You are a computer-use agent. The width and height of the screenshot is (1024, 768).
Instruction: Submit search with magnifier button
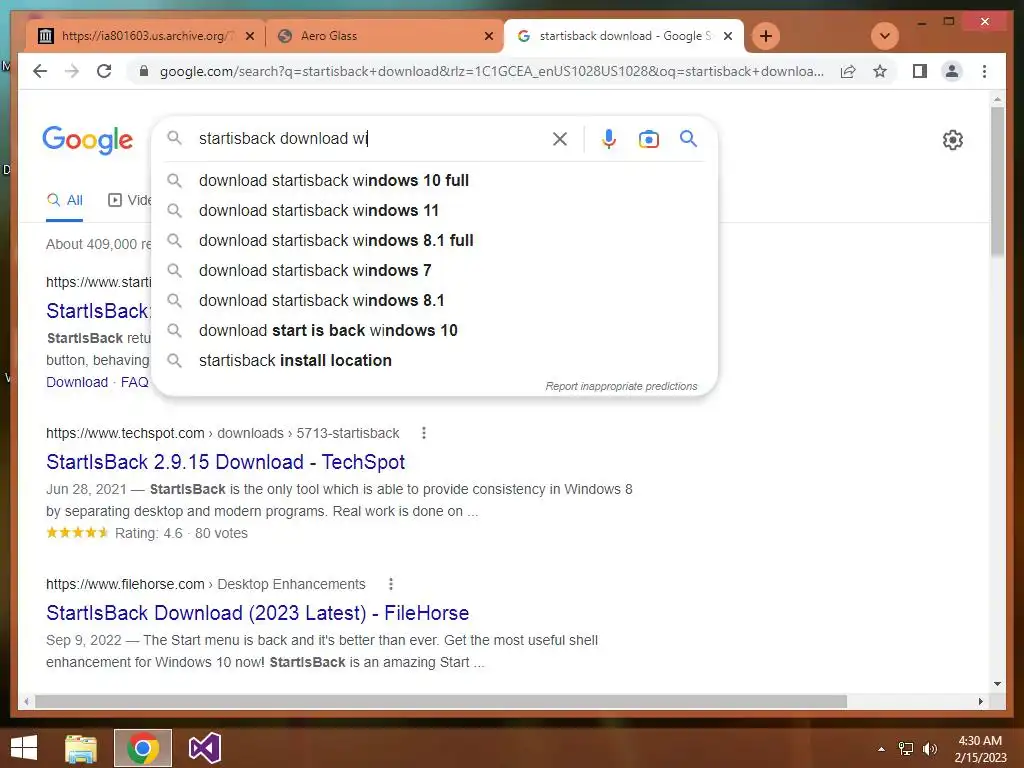pyautogui.click(x=688, y=138)
